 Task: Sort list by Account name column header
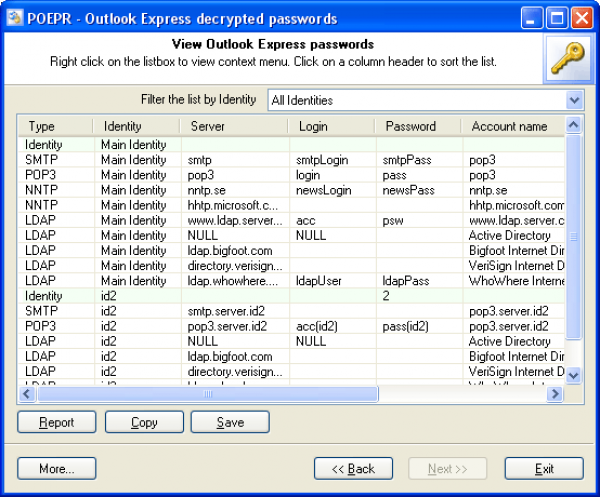coord(509,126)
